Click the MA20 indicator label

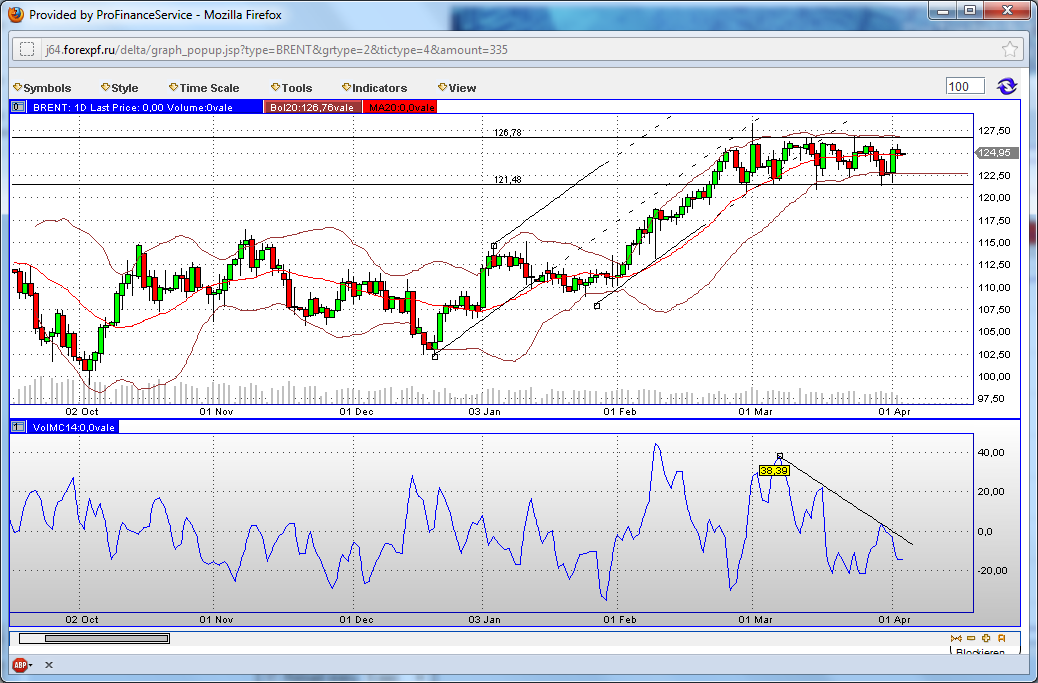[x=399, y=107]
